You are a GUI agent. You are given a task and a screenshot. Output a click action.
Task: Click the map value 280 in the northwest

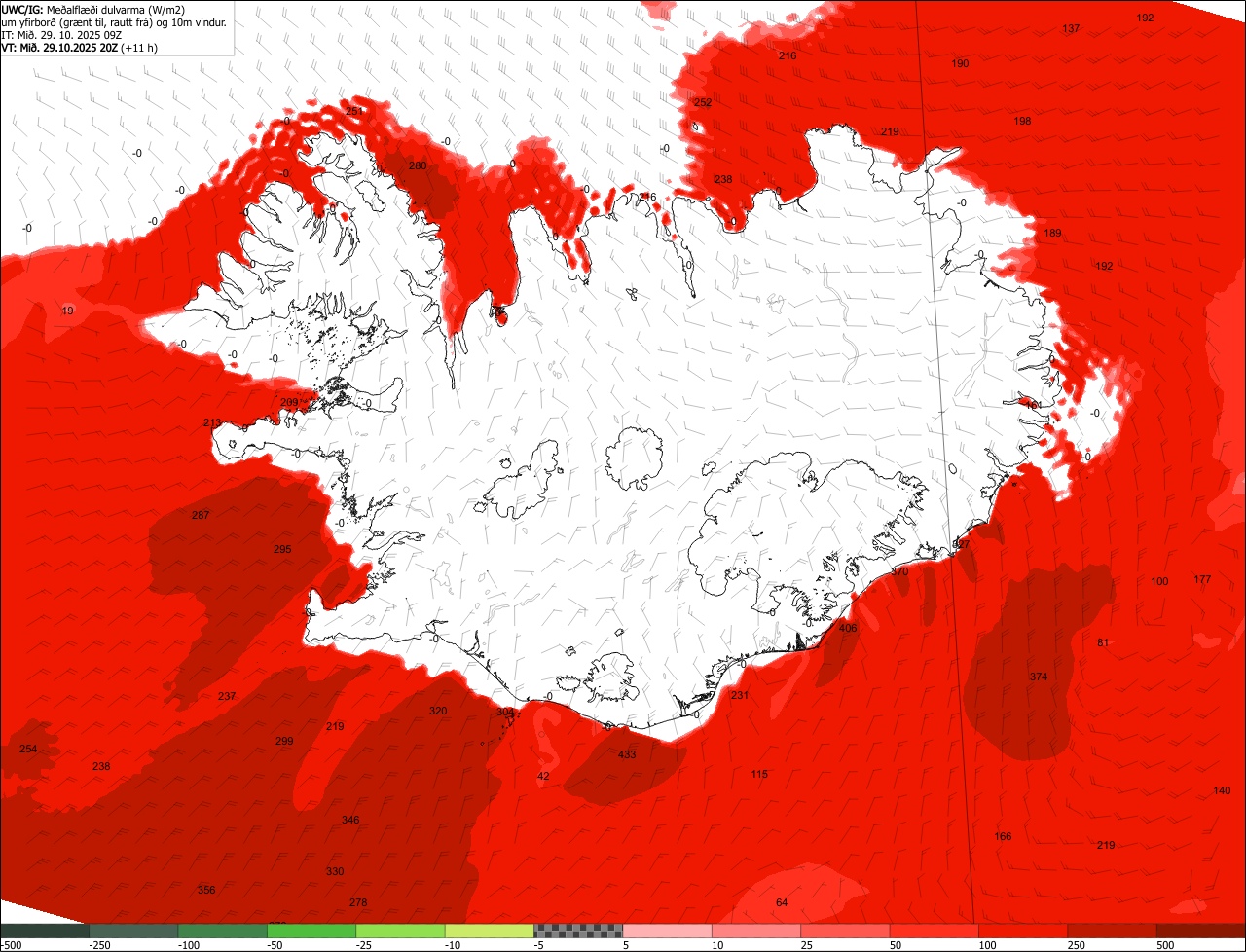(418, 165)
